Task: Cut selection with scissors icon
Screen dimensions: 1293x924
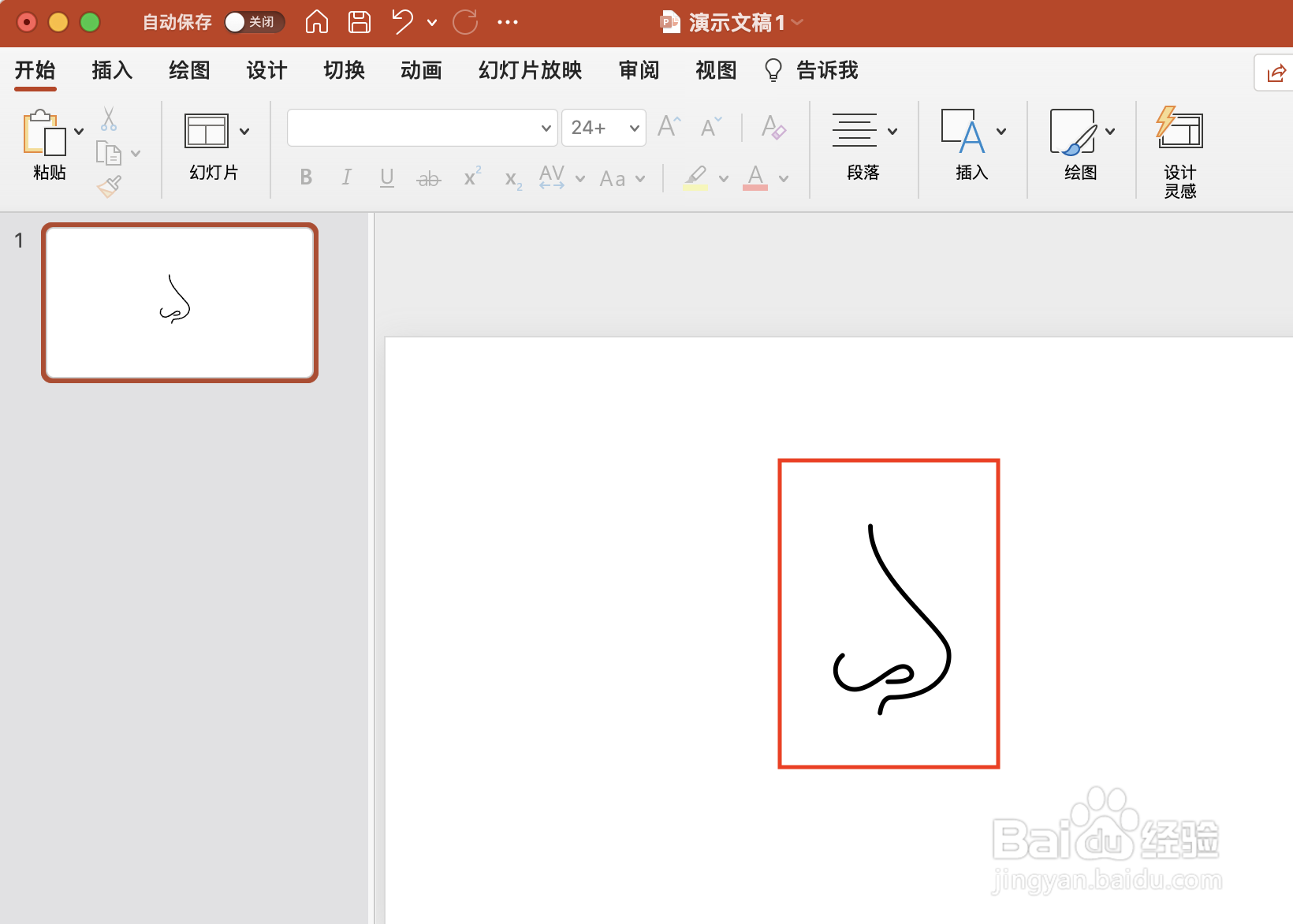Action: coord(109,119)
